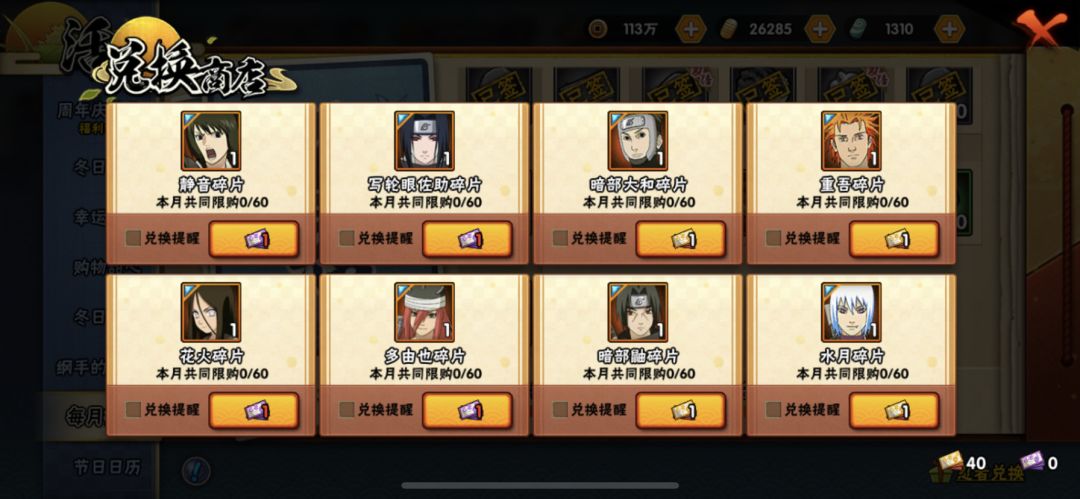Select the 水月碎片 character portrait
Screen dimensions: 1080x499
point(851,312)
